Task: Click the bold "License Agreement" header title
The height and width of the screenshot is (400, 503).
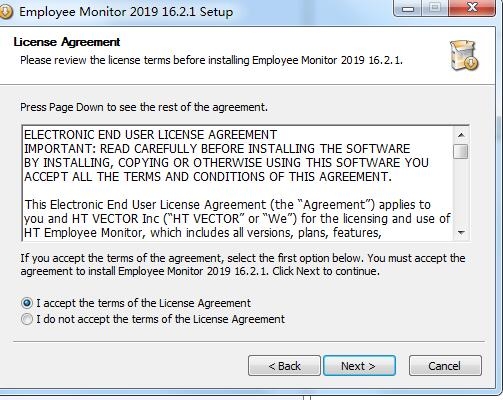Action: point(67,42)
